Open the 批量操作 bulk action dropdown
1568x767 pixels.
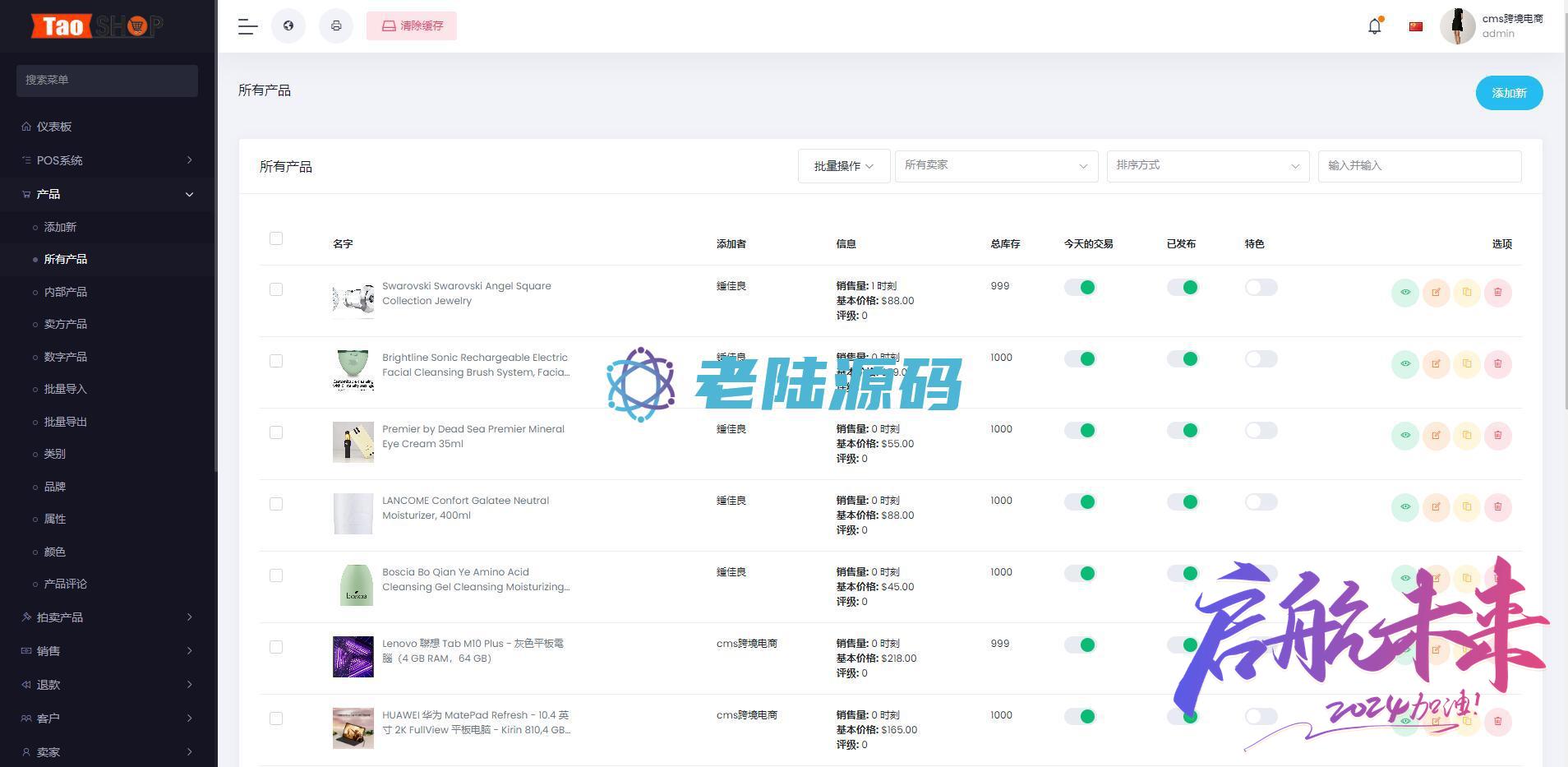pos(844,166)
